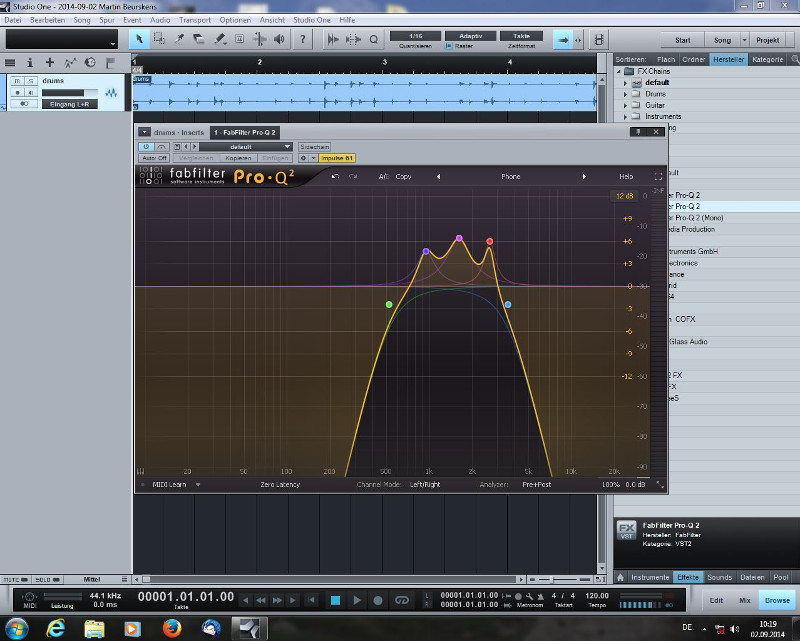Click the Record transport button
The width and height of the screenshot is (800, 641).
click(x=378, y=600)
